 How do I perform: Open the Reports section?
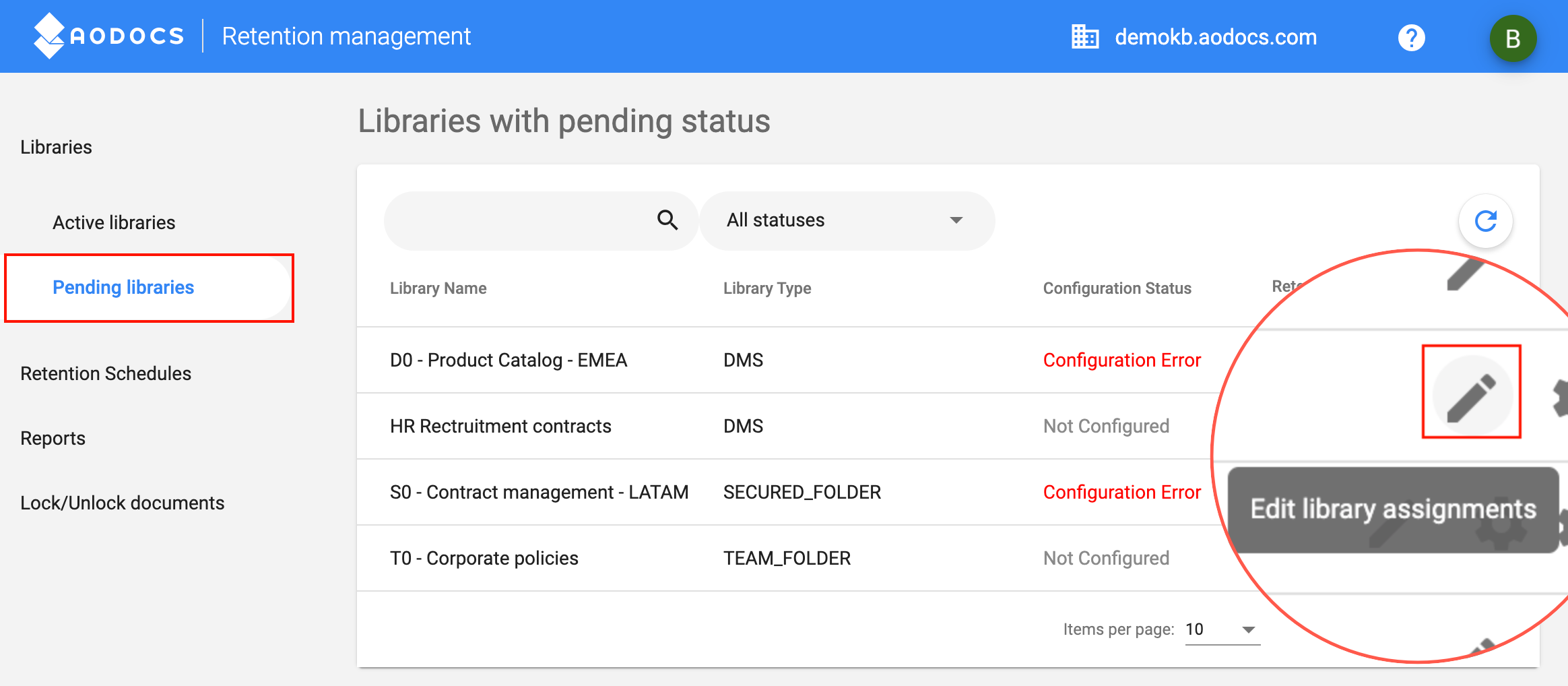point(53,437)
